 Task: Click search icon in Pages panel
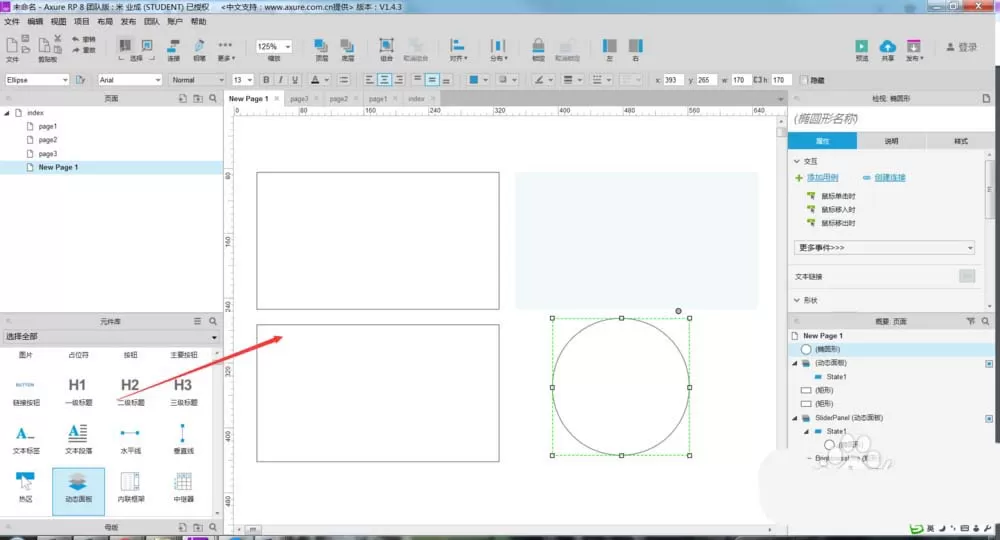tap(213, 98)
